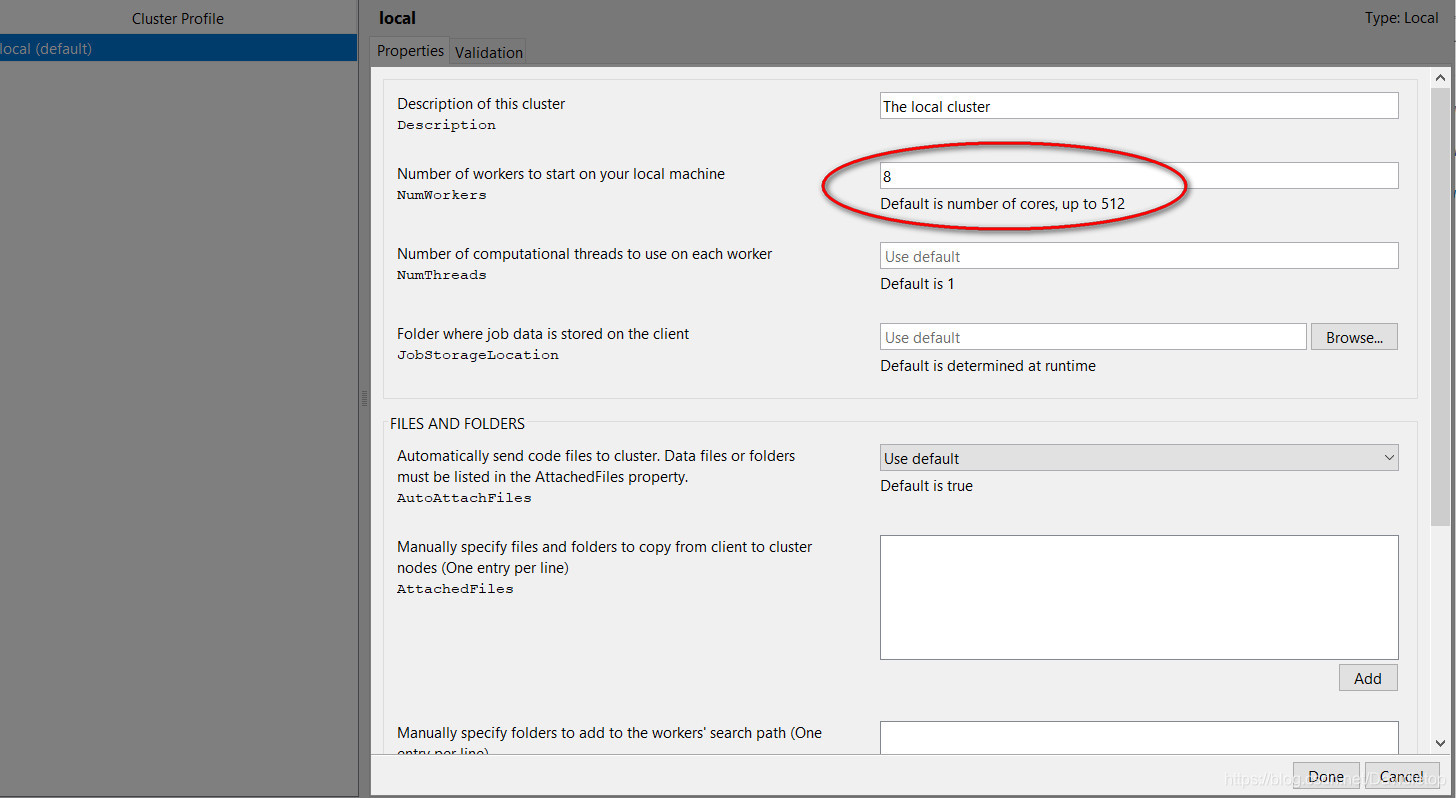Confirm changes with Done button
Screen dimensions: 1456x798
pyautogui.click(x=1325, y=776)
